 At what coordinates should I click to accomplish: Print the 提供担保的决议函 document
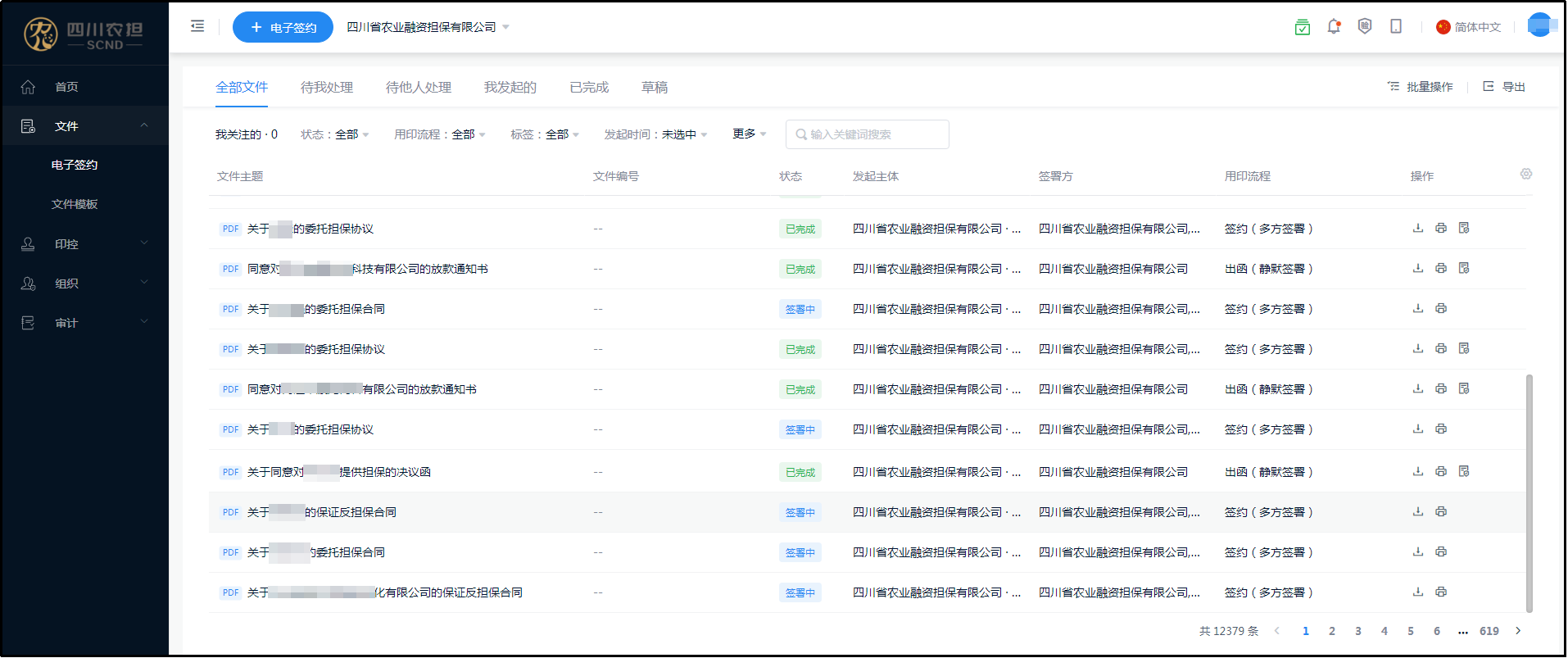[1441, 471]
